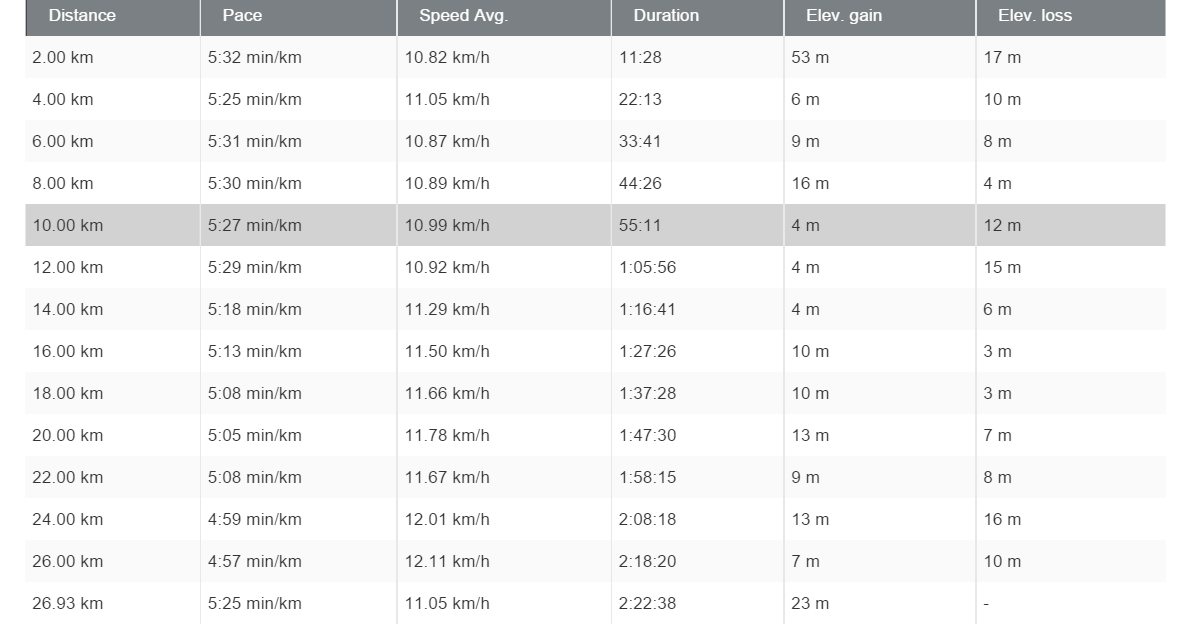This screenshot has height=642, width=1201.
Task: Select the 20.00 km split row
Action: [68, 436]
